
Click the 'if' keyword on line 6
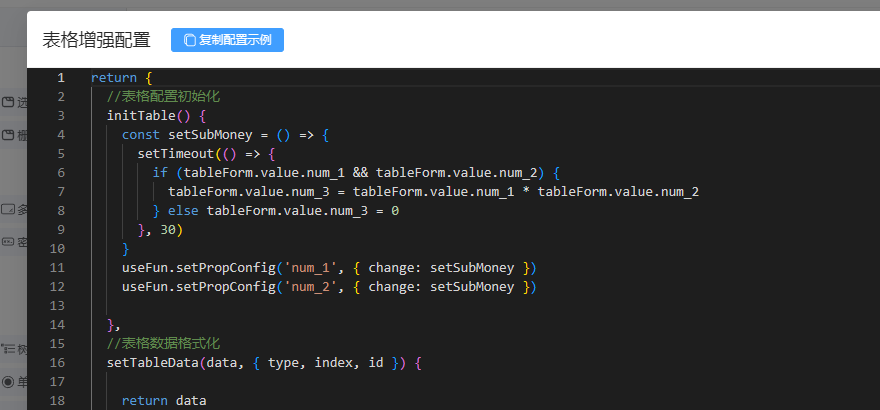(160, 172)
